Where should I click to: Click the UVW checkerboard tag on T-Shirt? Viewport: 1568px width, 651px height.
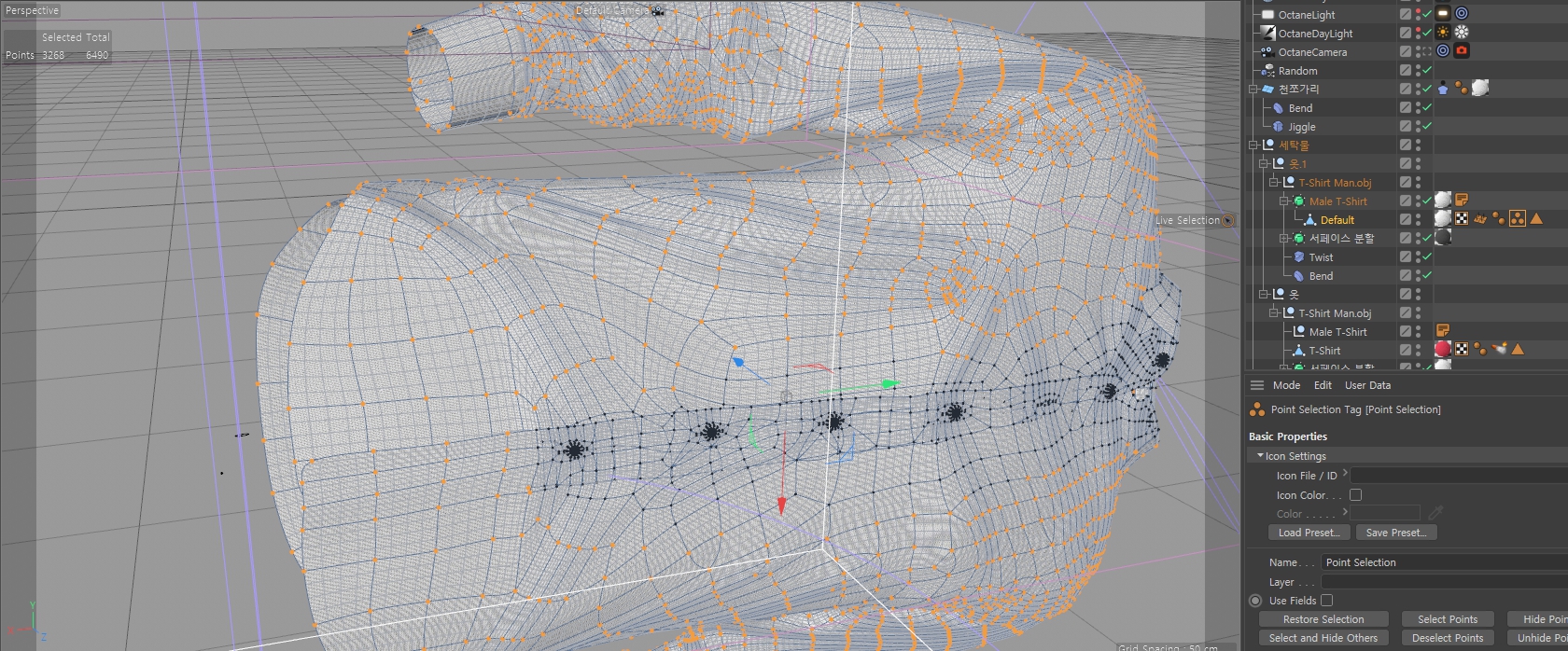1462,350
